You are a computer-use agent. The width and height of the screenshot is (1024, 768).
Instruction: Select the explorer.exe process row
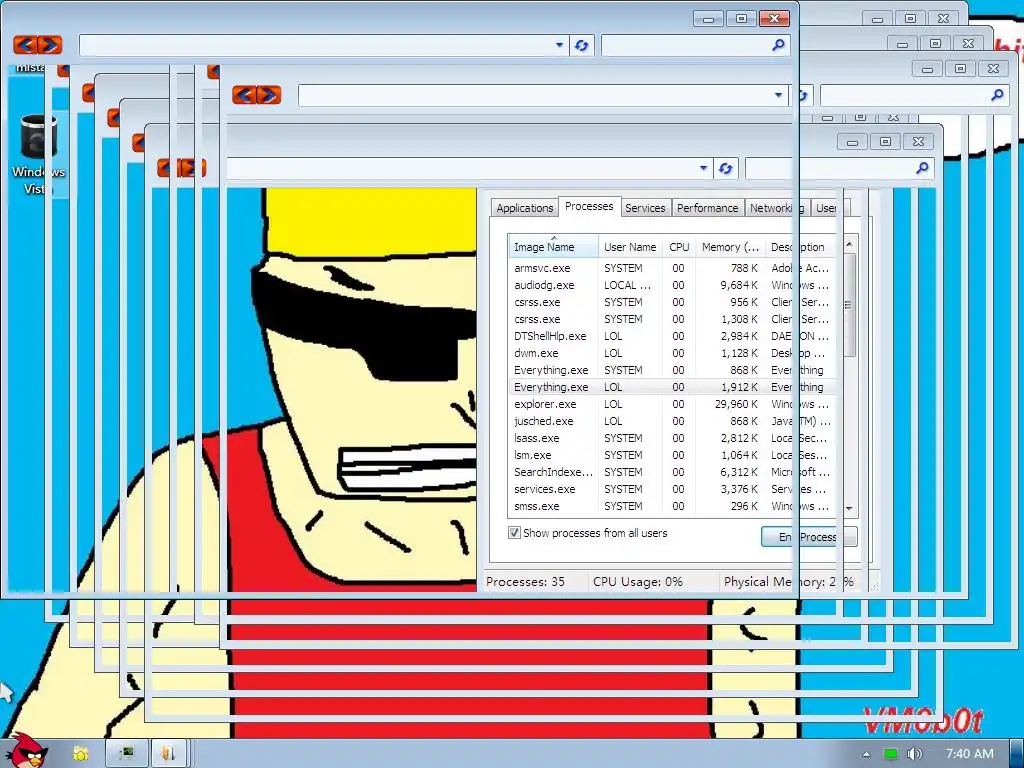(673, 404)
